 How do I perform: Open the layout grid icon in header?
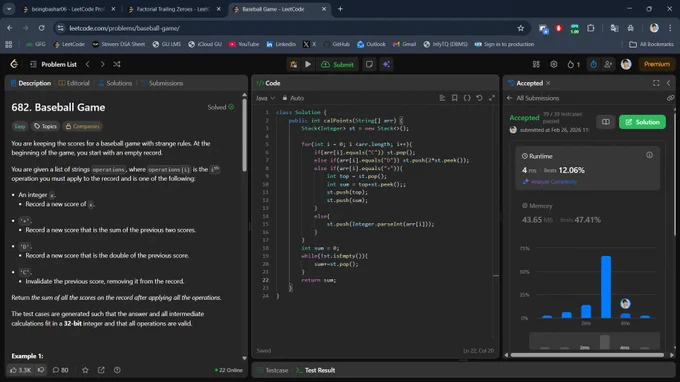(536, 64)
